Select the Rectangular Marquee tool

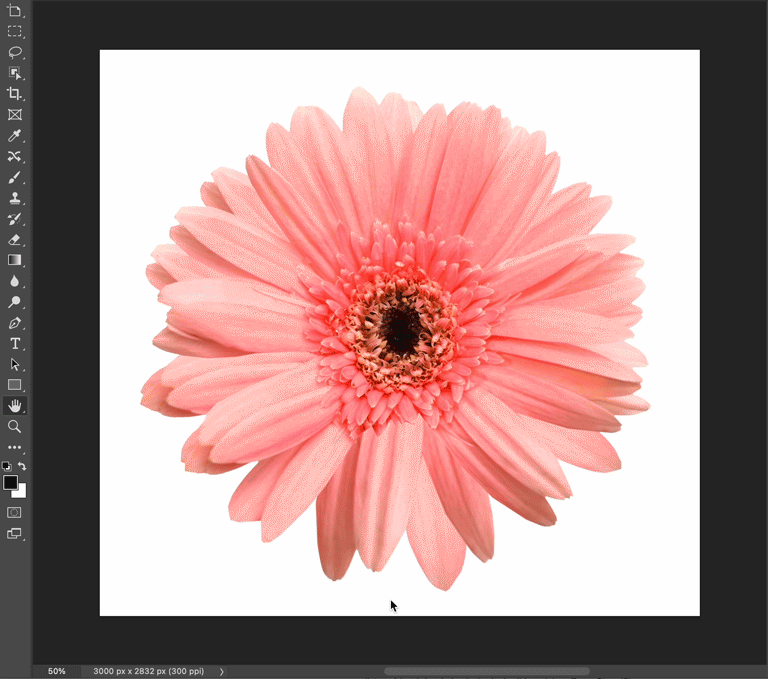pyautogui.click(x=15, y=31)
